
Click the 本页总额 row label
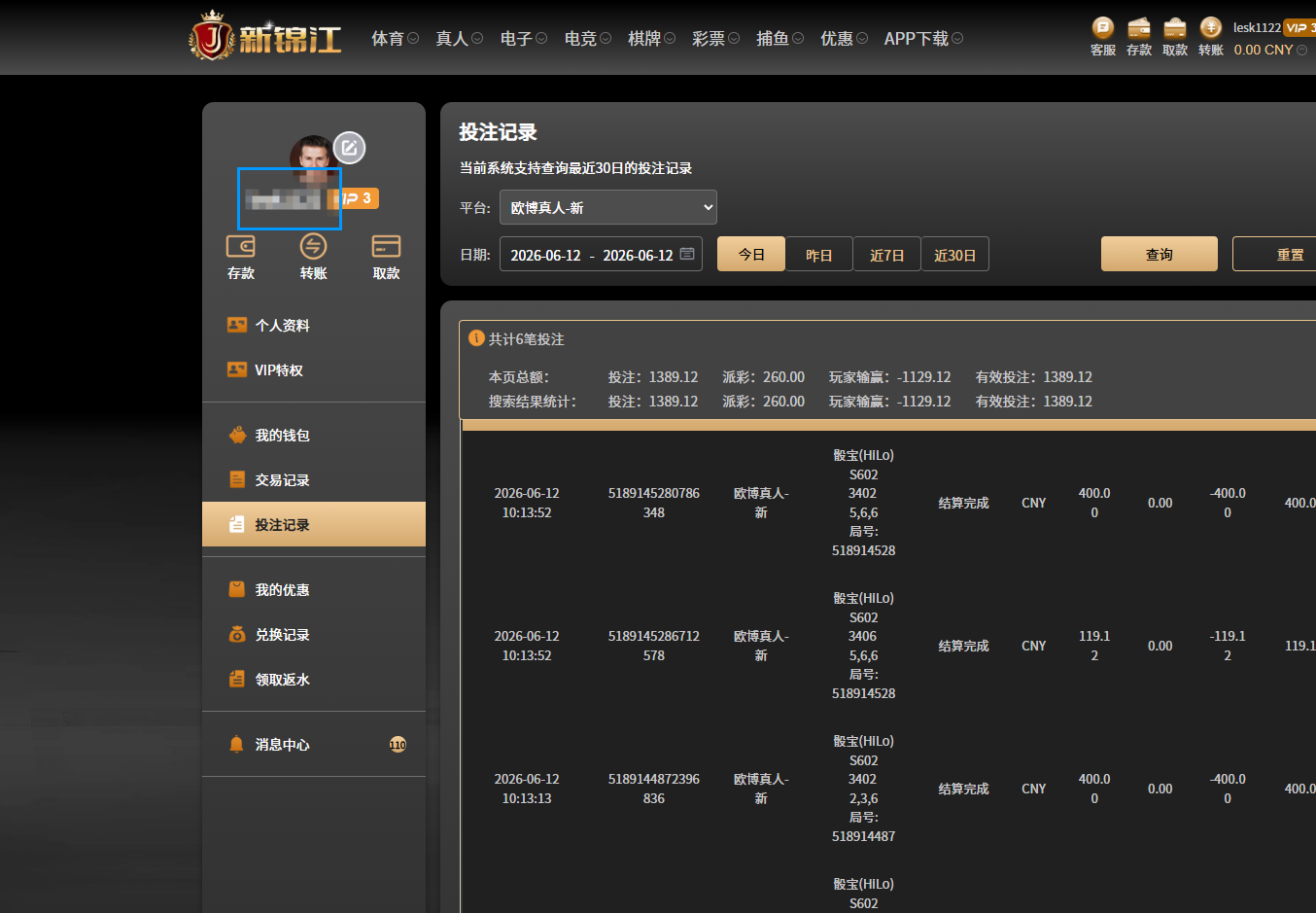click(x=519, y=377)
